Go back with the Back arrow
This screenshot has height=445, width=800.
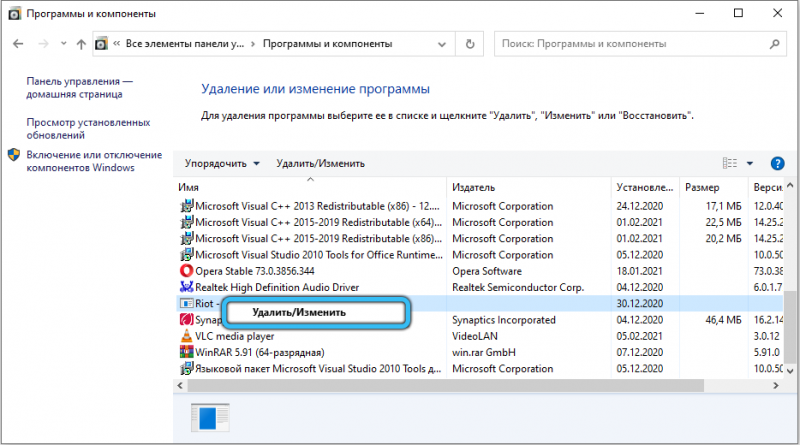click(18, 44)
